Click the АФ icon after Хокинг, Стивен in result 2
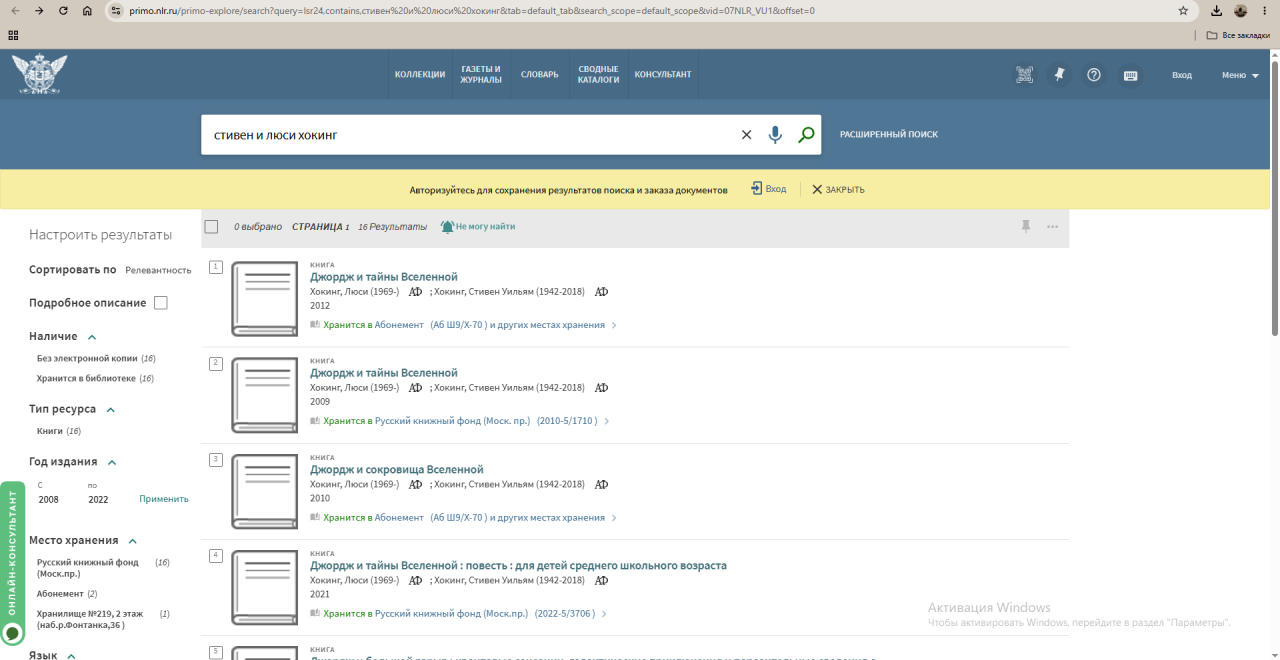 [601, 388]
